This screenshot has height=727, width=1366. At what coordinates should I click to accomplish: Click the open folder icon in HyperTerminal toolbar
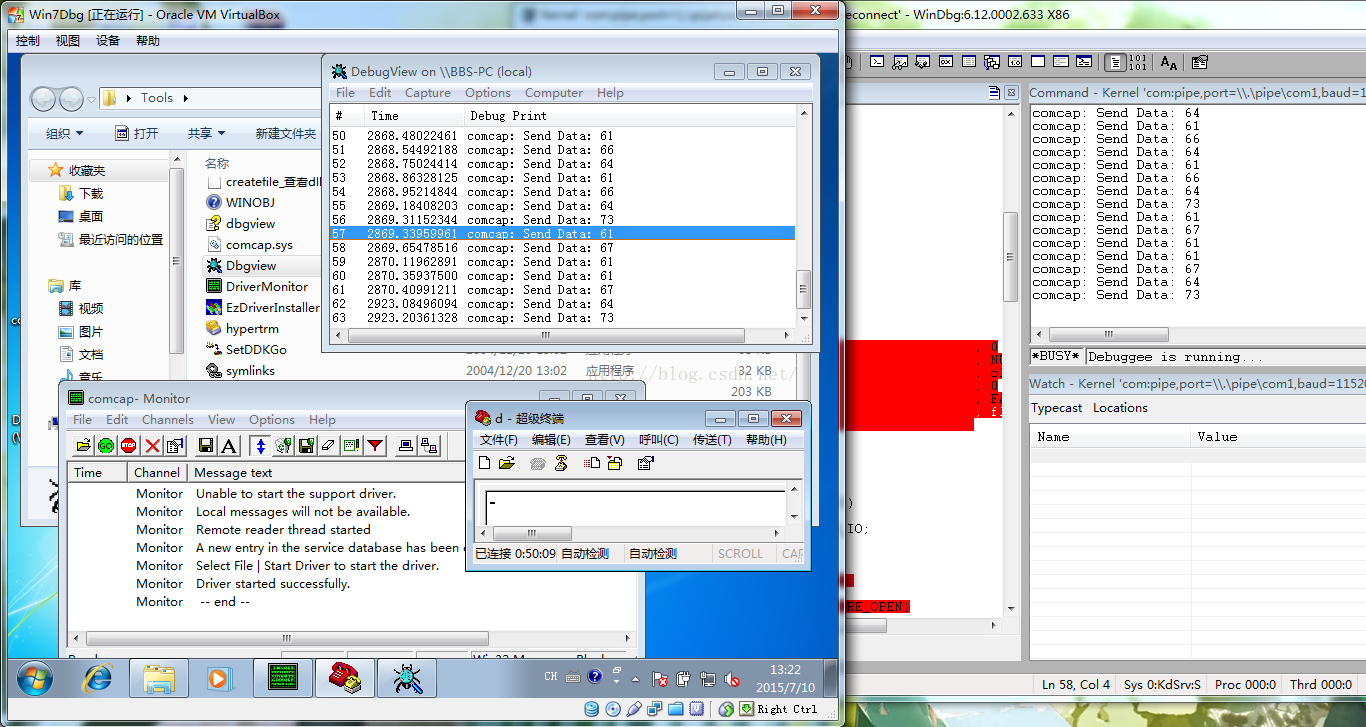coord(506,463)
